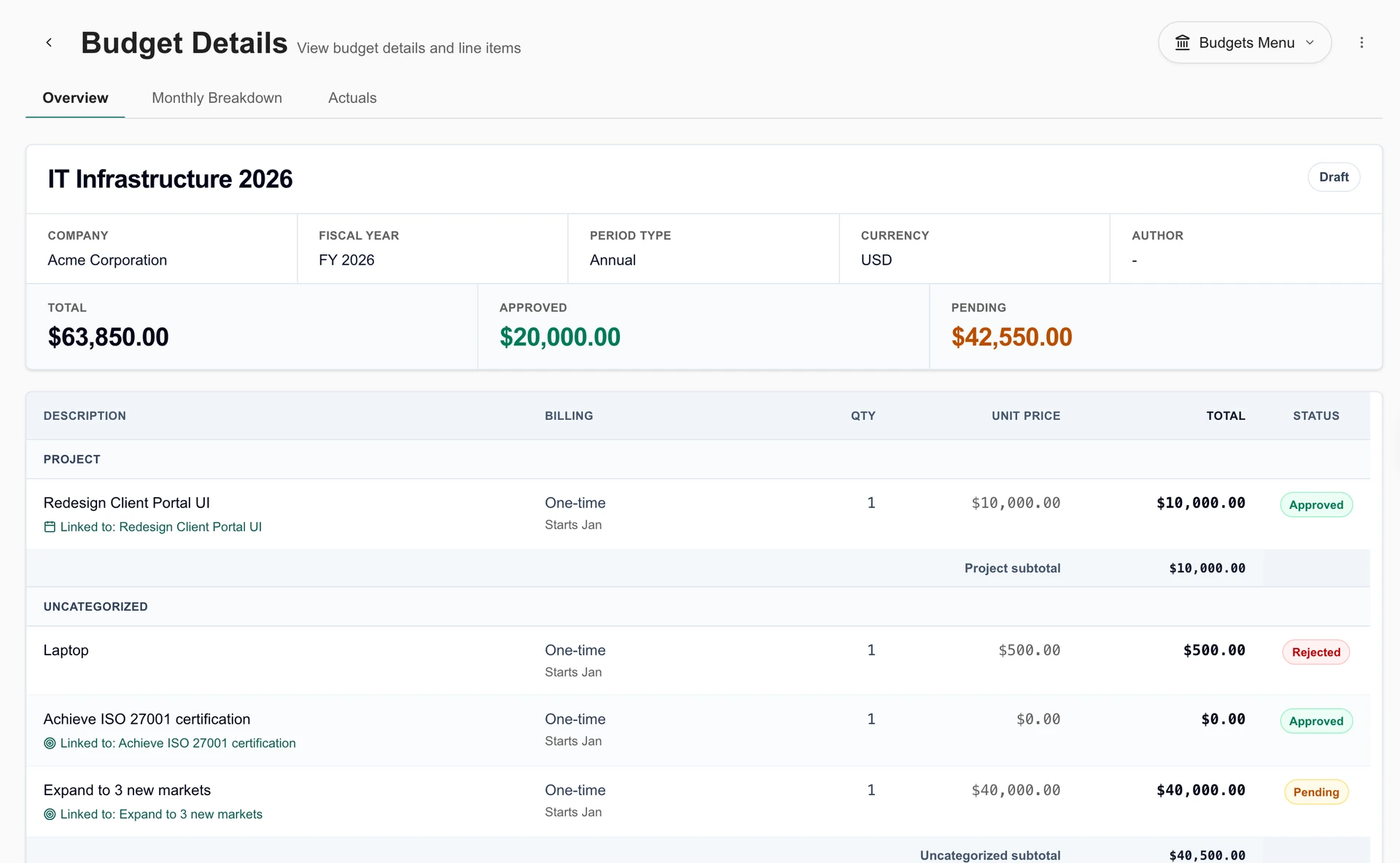Screen dimensions: 1400x863
Task: Click the pending amount $42,550.00
Action: coord(1011,337)
